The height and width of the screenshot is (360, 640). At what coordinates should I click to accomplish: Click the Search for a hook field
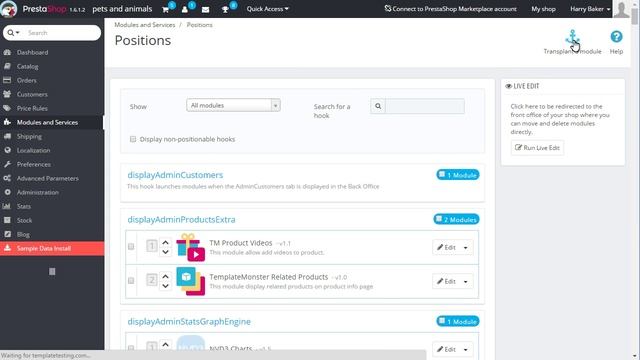coord(424,106)
